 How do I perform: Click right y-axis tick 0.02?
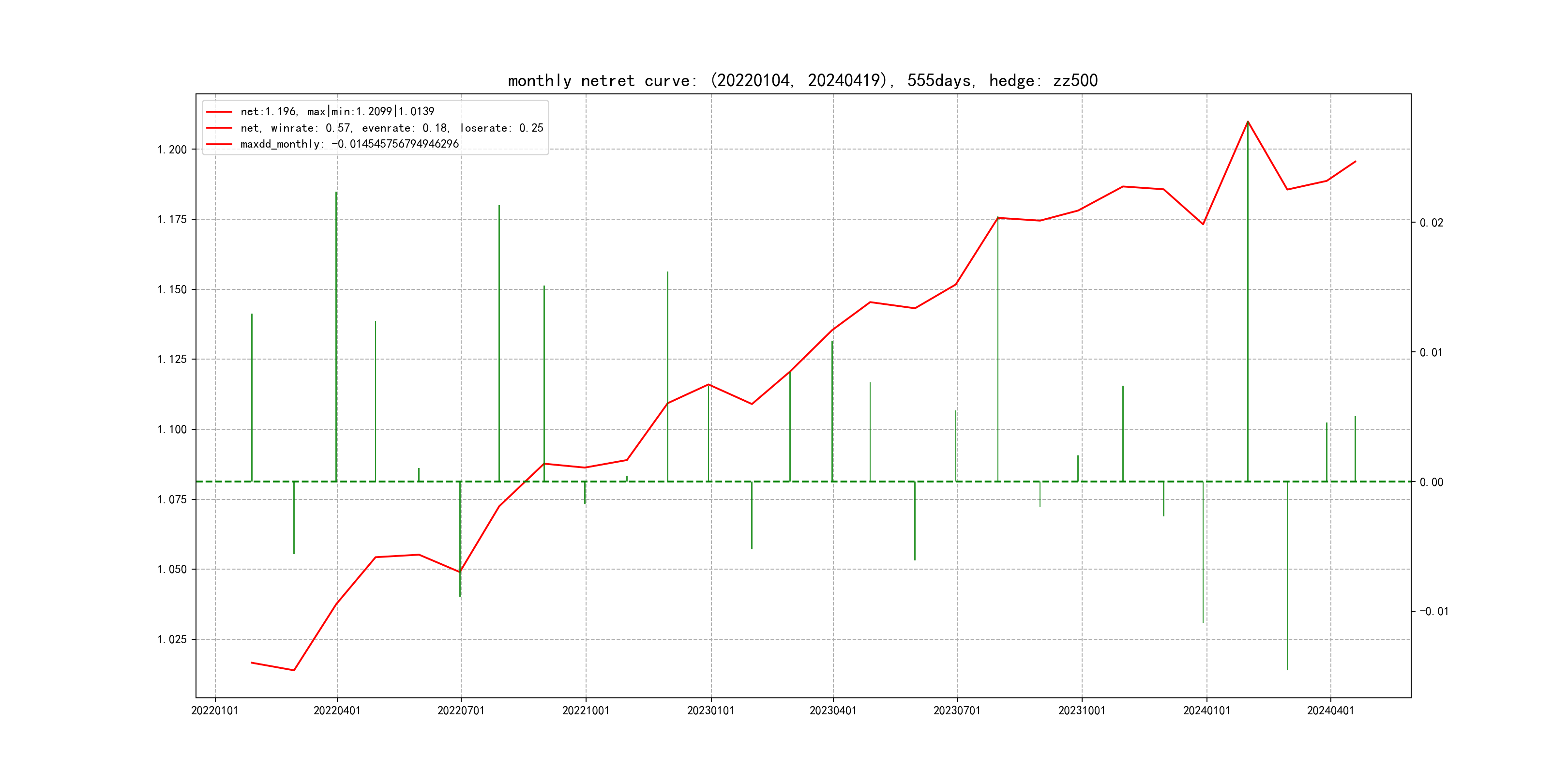[1431, 223]
